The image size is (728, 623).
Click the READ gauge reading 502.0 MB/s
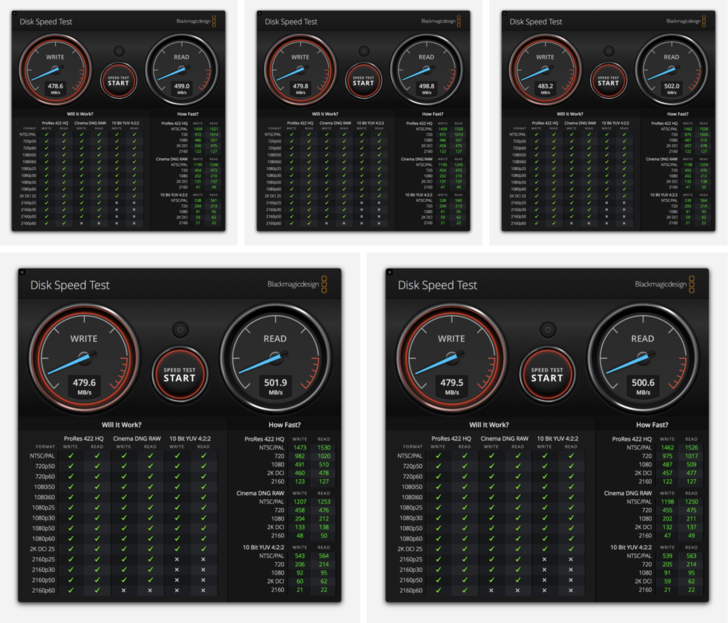coord(671,71)
